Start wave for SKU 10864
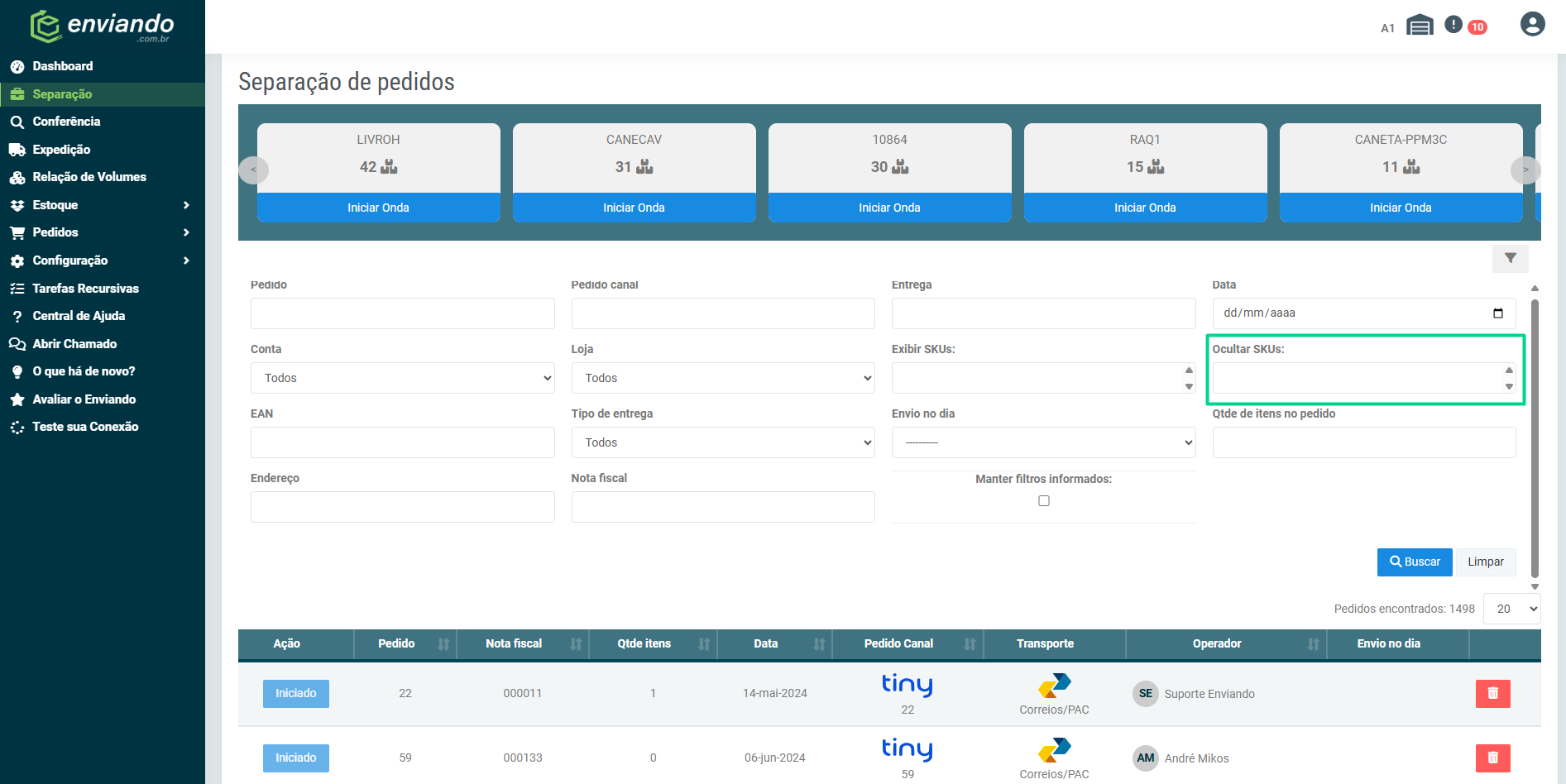The width and height of the screenshot is (1566, 784). click(889, 208)
